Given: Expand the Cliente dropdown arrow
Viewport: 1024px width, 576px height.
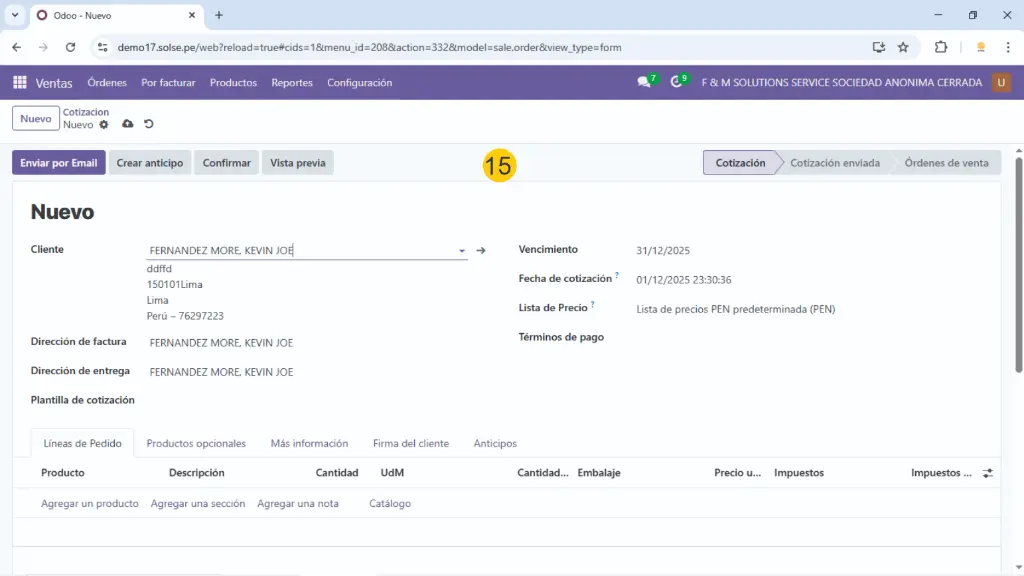Looking at the screenshot, I should [x=461, y=252].
